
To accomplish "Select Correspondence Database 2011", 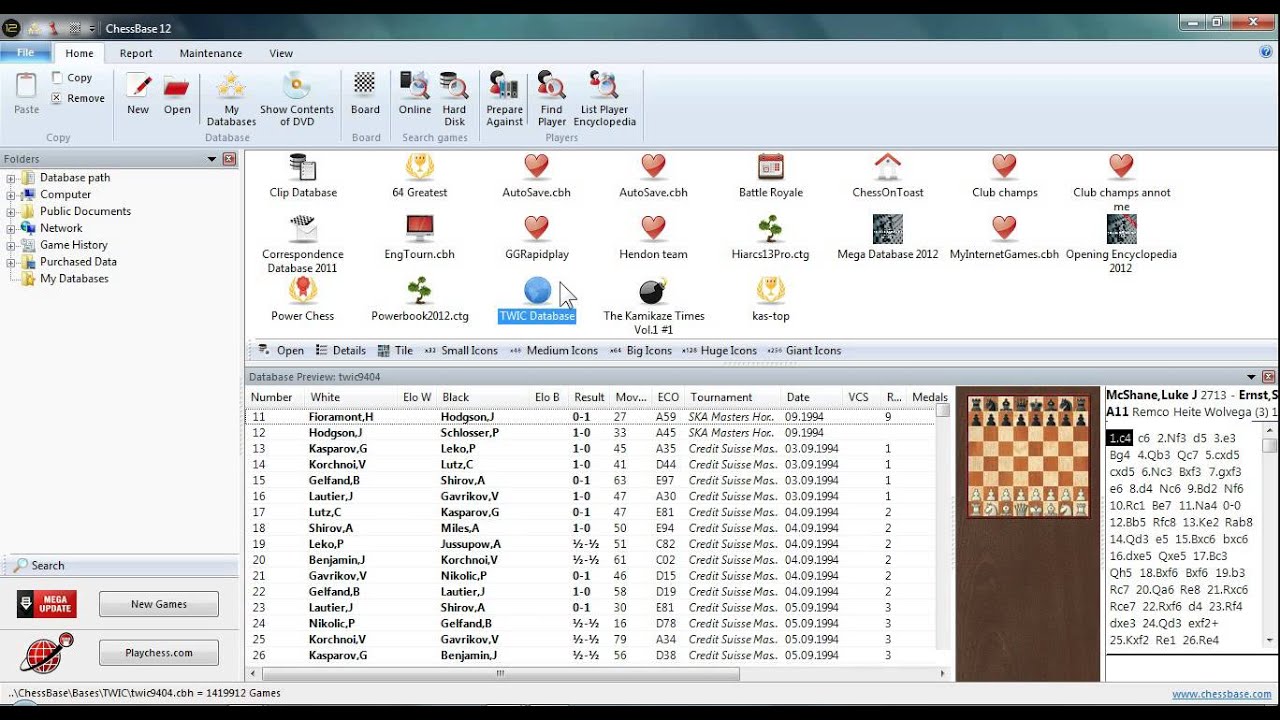I will (303, 244).
